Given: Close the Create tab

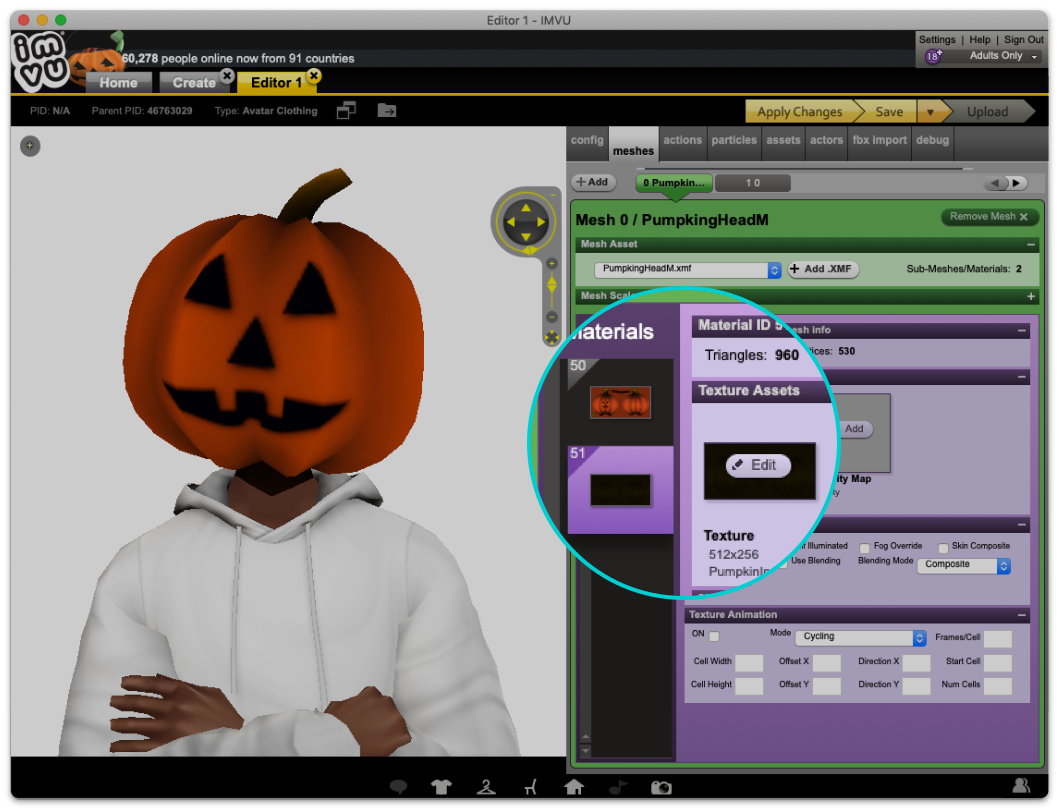Looking at the screenshot, I should pyautogui.click(x=228, y=76).
